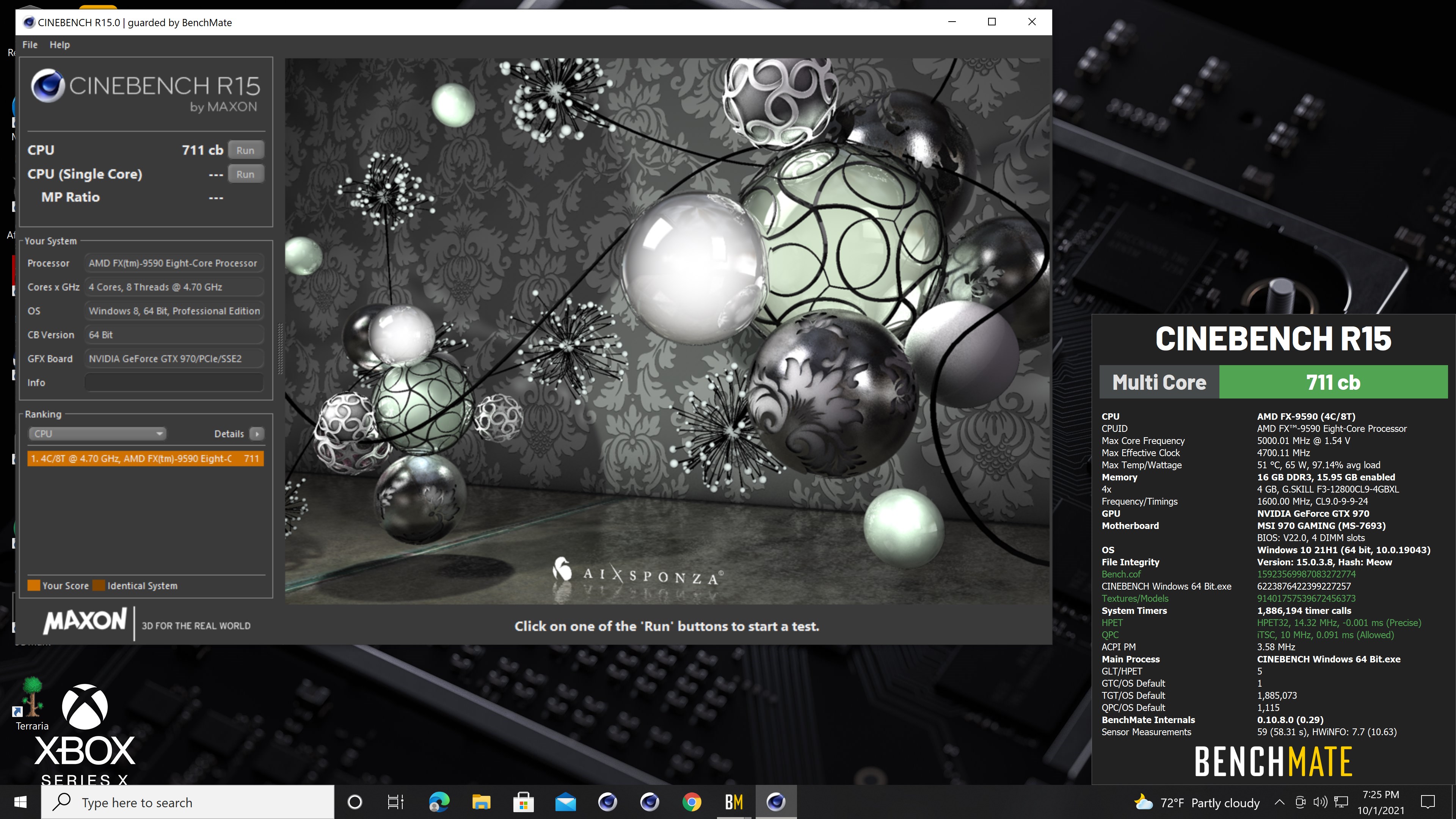
Task: Open Task View on the taskbar
Action: click(x=395, y=802)
